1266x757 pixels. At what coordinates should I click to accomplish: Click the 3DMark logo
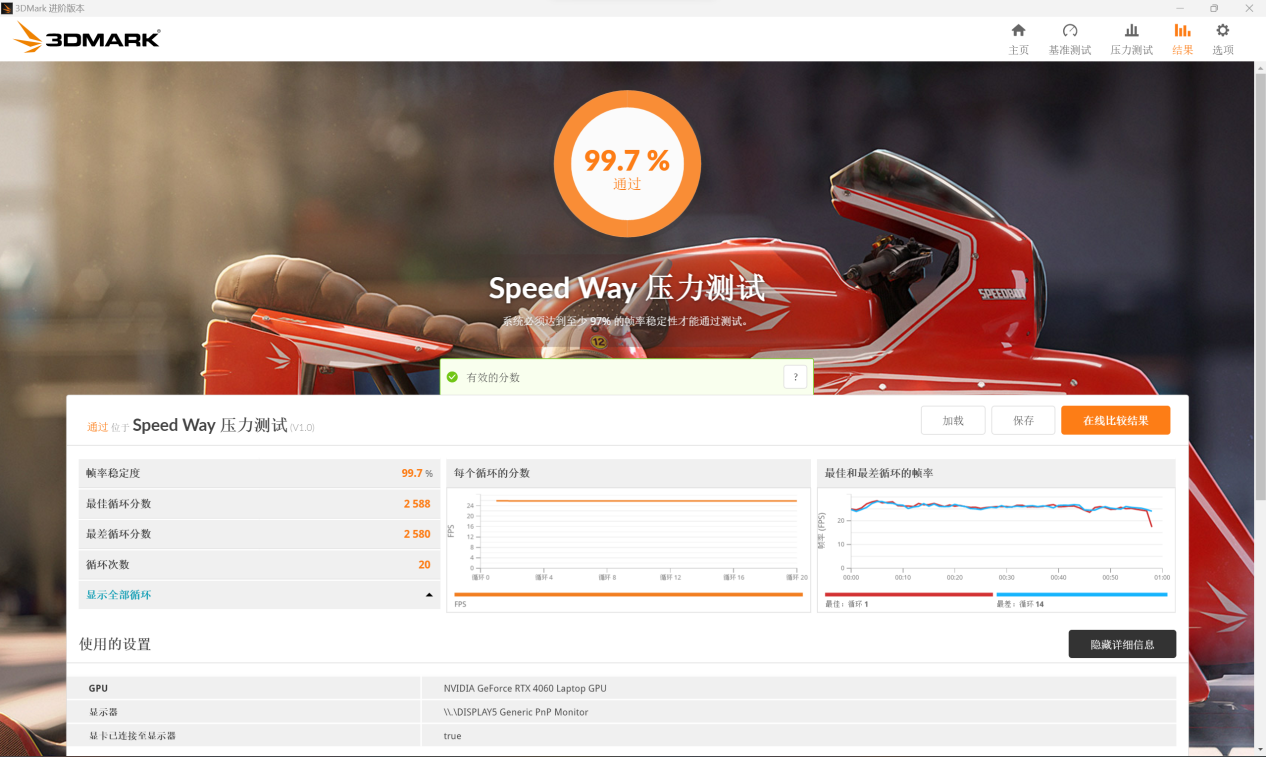coord(87,39)
